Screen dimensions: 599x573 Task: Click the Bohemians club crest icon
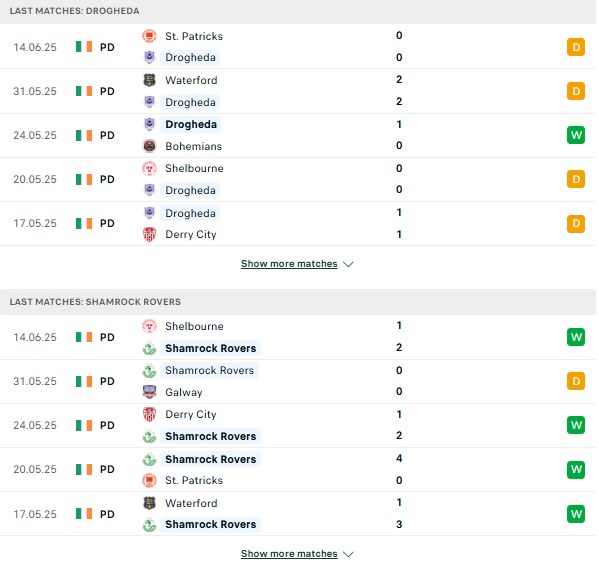point(149,146)
